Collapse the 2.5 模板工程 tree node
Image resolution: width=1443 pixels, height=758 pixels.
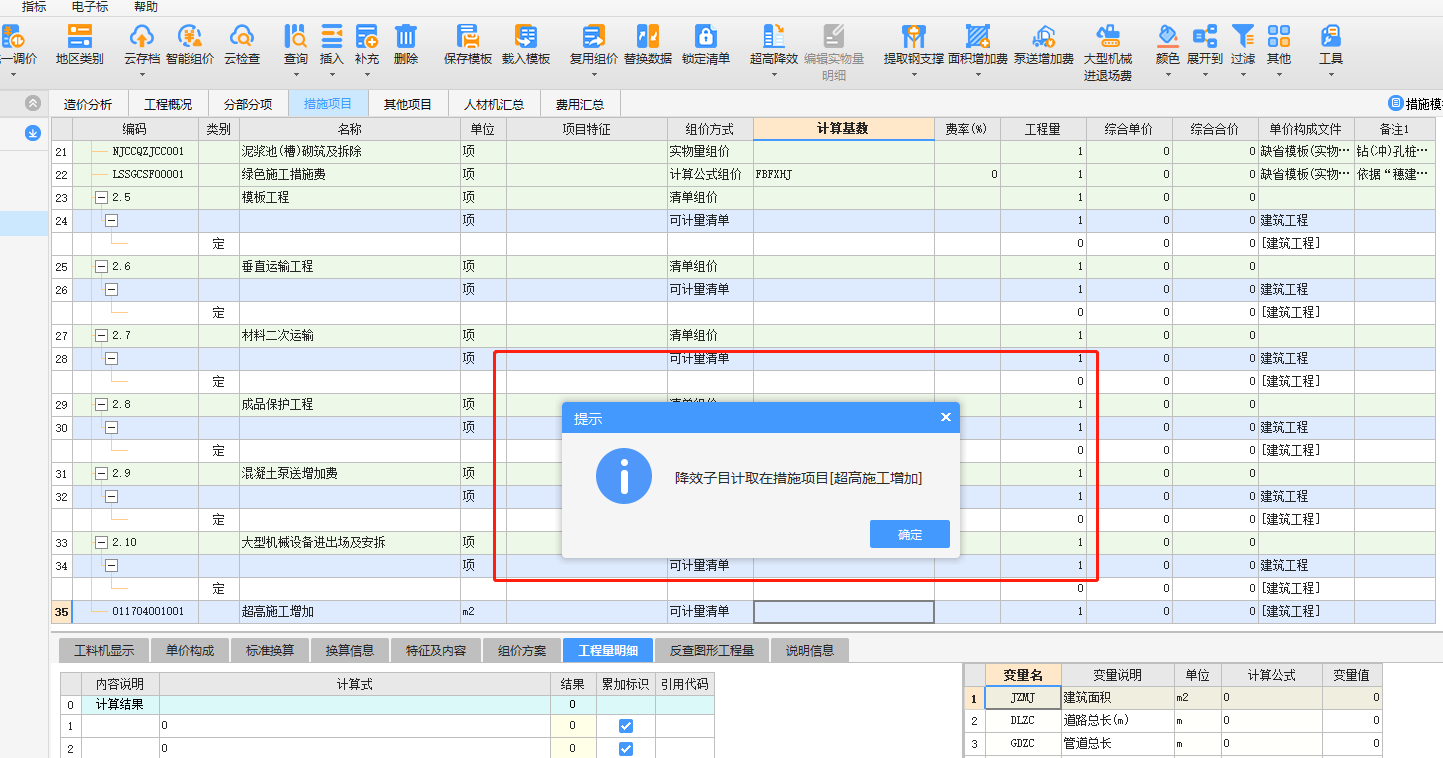click(101, 198)
